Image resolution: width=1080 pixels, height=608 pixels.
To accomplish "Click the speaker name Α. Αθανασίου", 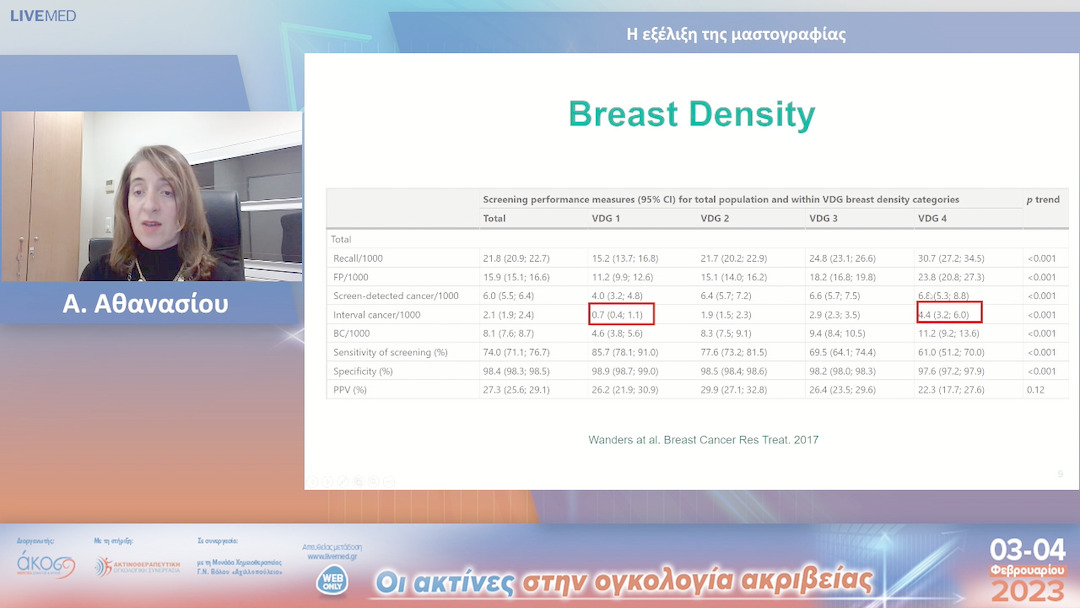I will pos(145,304).
